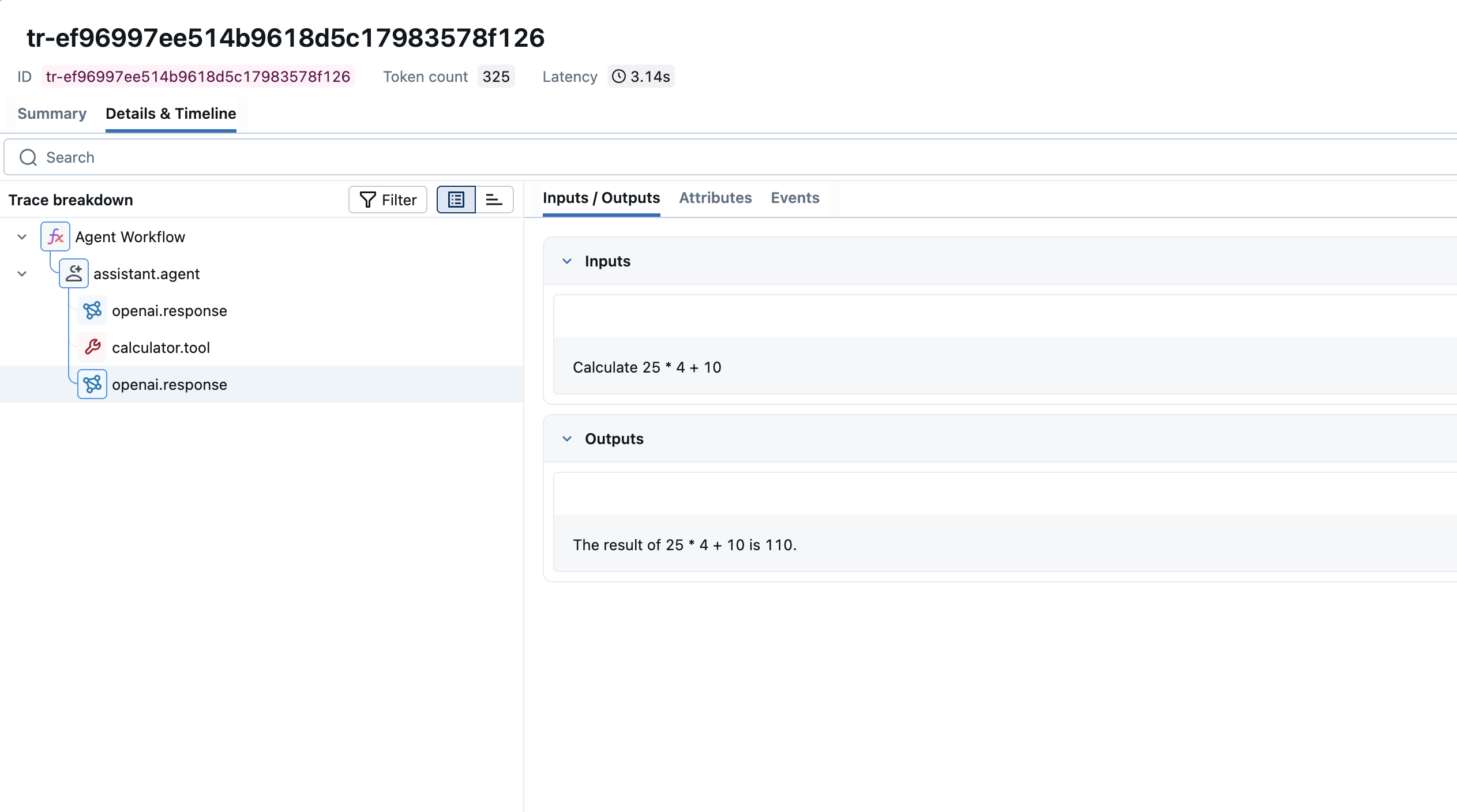Collapse the Outputs section
Image resolution: width=1457 pixels, height=812 pixels.
tap(567, 438)
